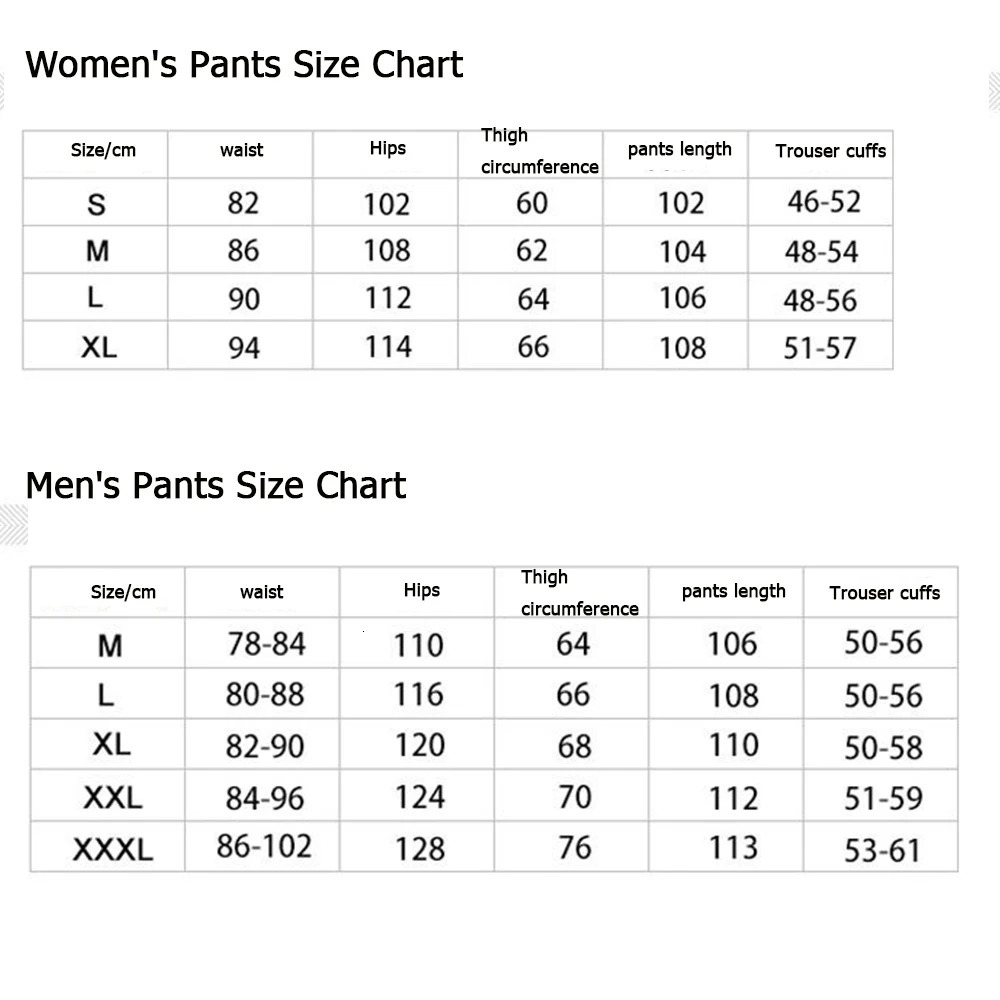Select men's XXL trouser cuffs 51-59
The image size is (1000, 1000).
883,798
